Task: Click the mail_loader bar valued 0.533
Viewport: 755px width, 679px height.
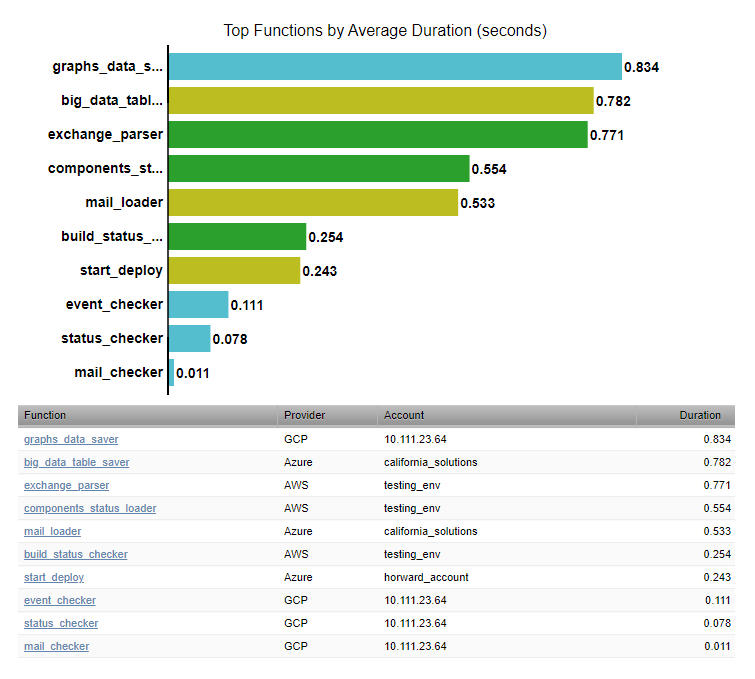Action: [313, 202]
